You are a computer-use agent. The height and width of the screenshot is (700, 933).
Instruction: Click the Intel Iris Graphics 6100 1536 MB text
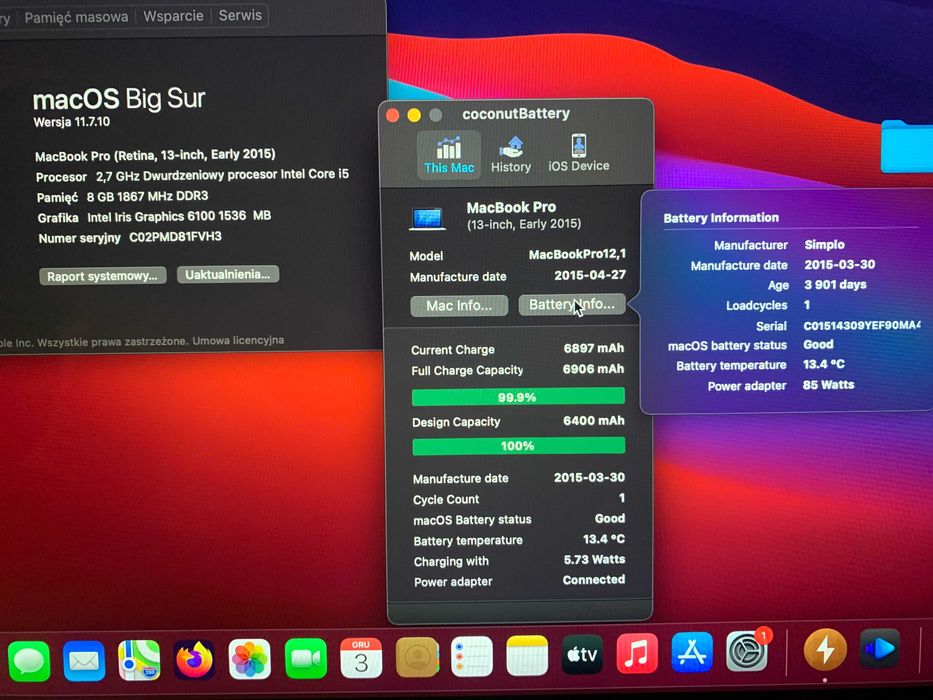coord(179,216)
